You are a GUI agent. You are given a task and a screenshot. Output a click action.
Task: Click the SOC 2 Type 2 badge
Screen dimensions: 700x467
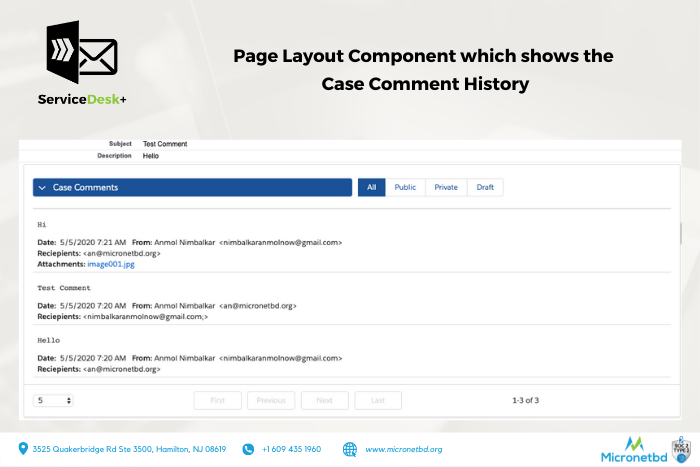point(682,448)
